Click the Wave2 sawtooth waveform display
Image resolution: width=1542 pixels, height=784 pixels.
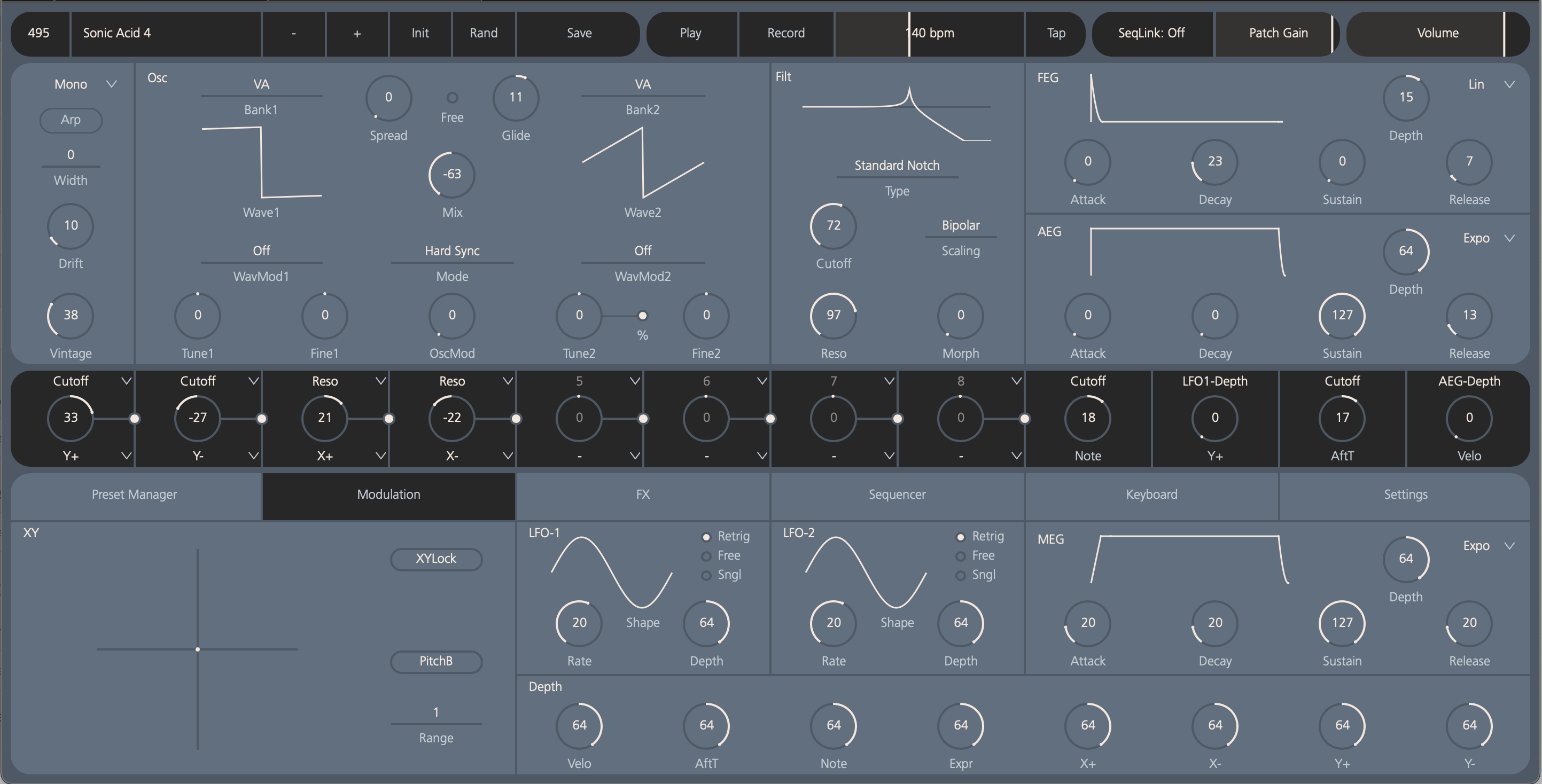click(642, 162)
